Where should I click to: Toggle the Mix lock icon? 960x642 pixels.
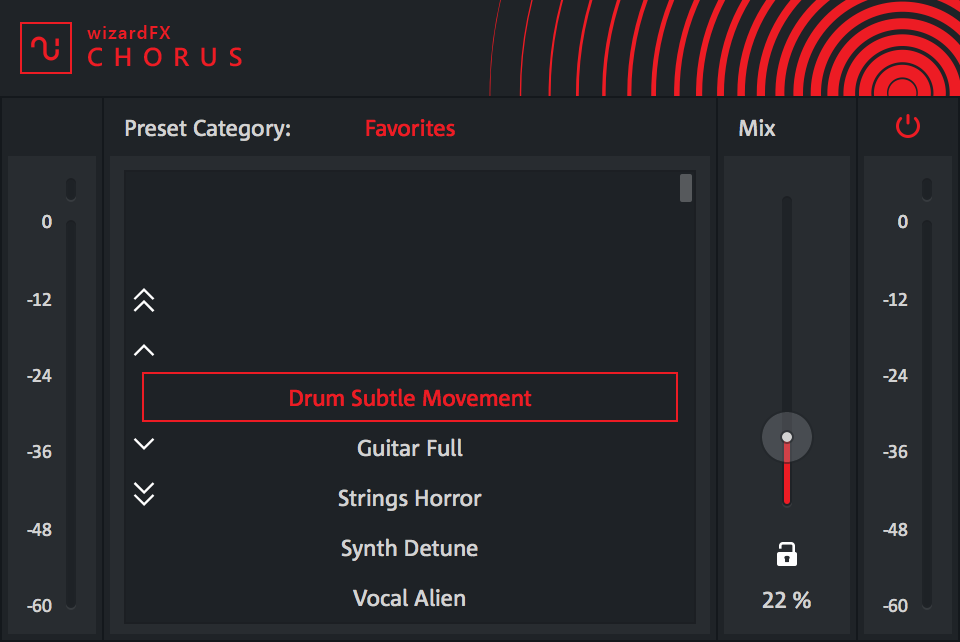[787, 554]
